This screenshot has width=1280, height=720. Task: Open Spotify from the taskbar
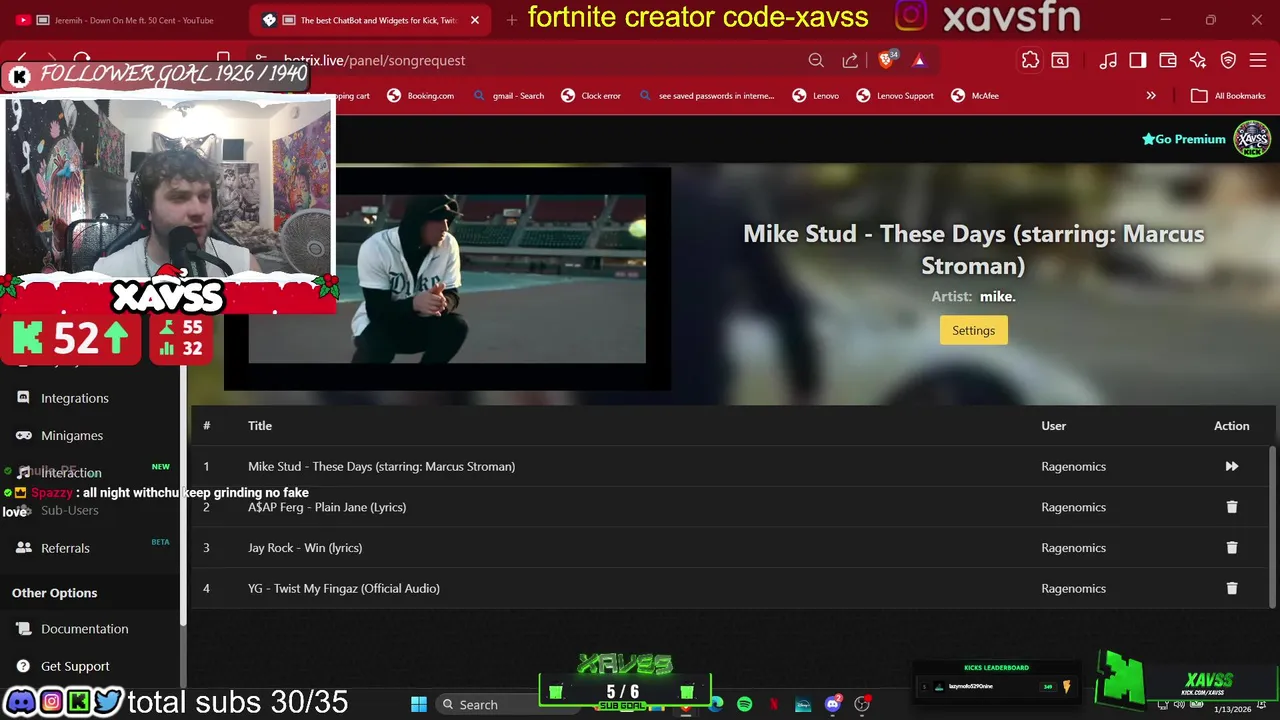pos(744,704)
